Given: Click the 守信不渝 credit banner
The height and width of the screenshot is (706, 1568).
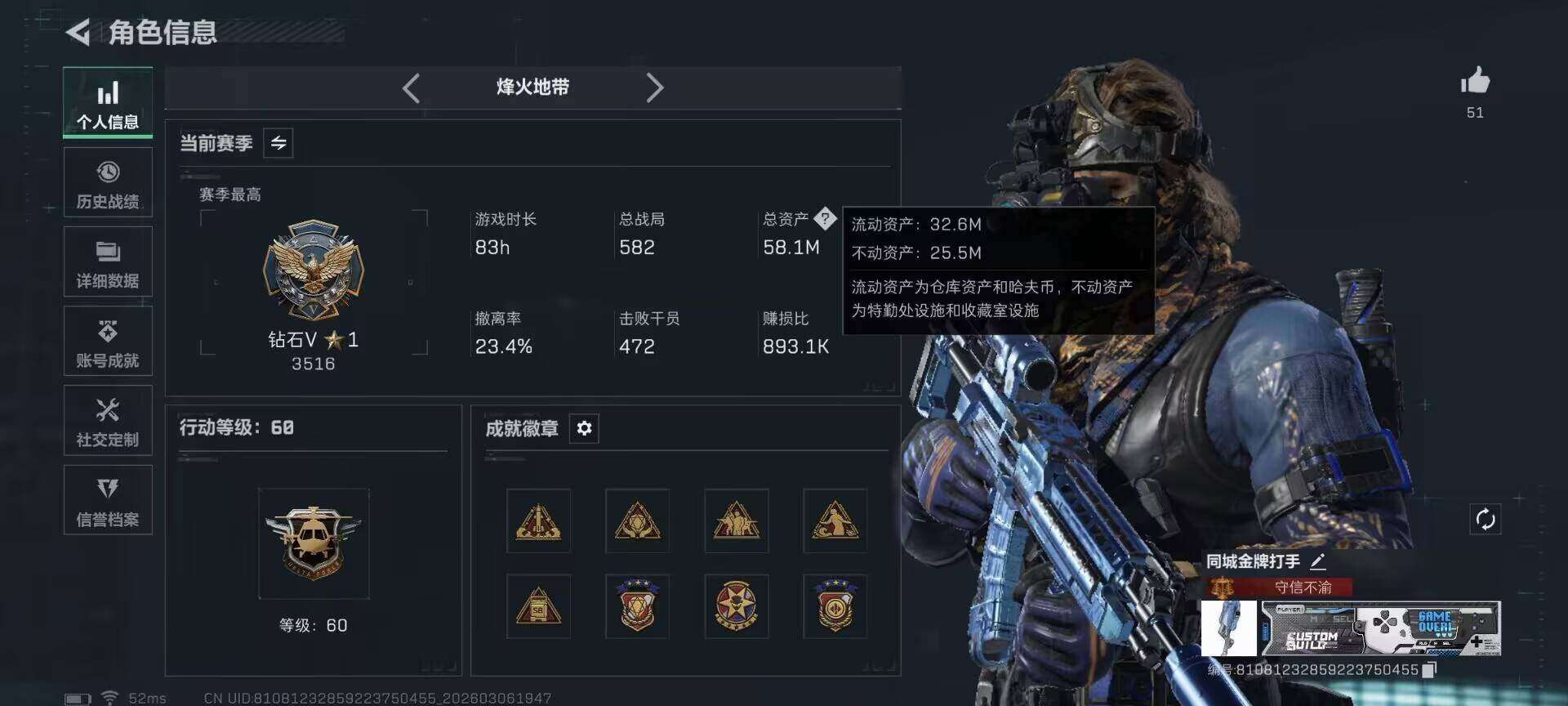Looking at the screenshot, I should [x=1280, y=588].
